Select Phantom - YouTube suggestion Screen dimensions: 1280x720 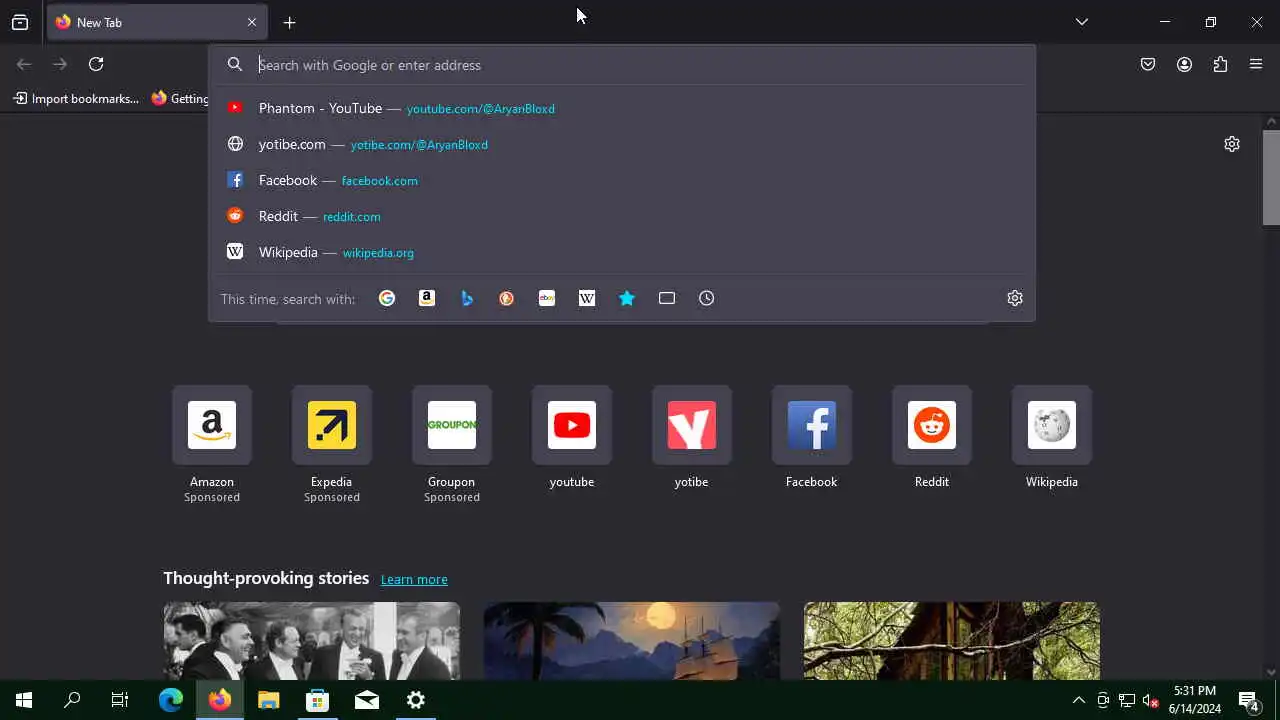point(622,108)
